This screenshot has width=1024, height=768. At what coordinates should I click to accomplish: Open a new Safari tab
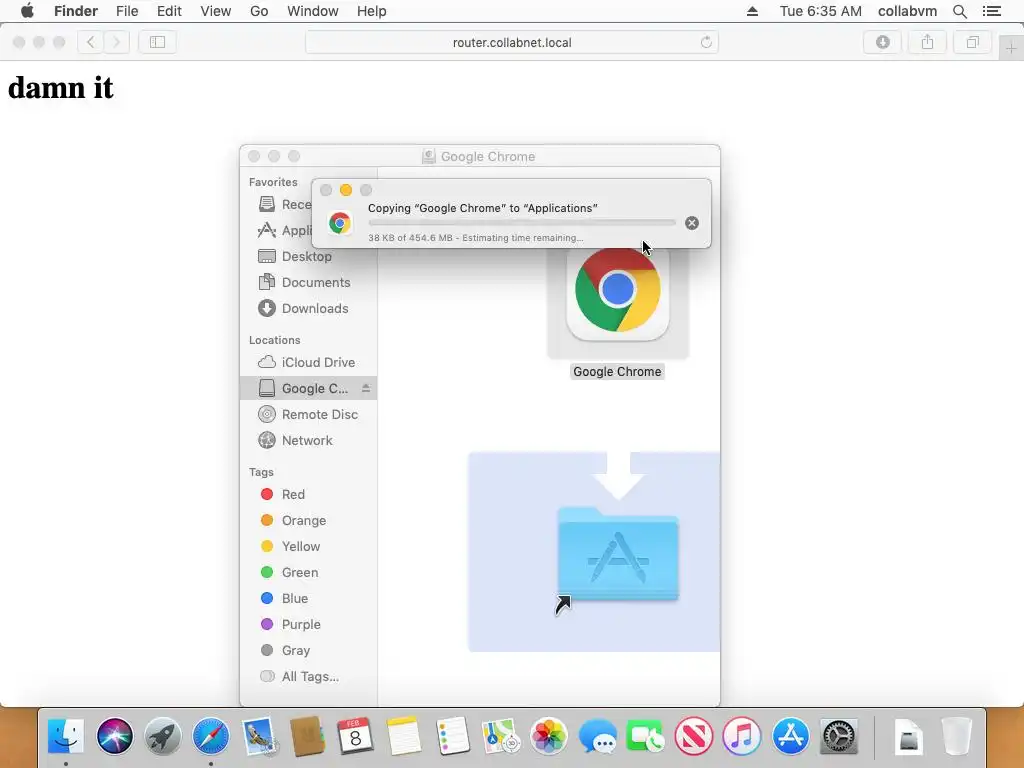[x=1011, y=48]
